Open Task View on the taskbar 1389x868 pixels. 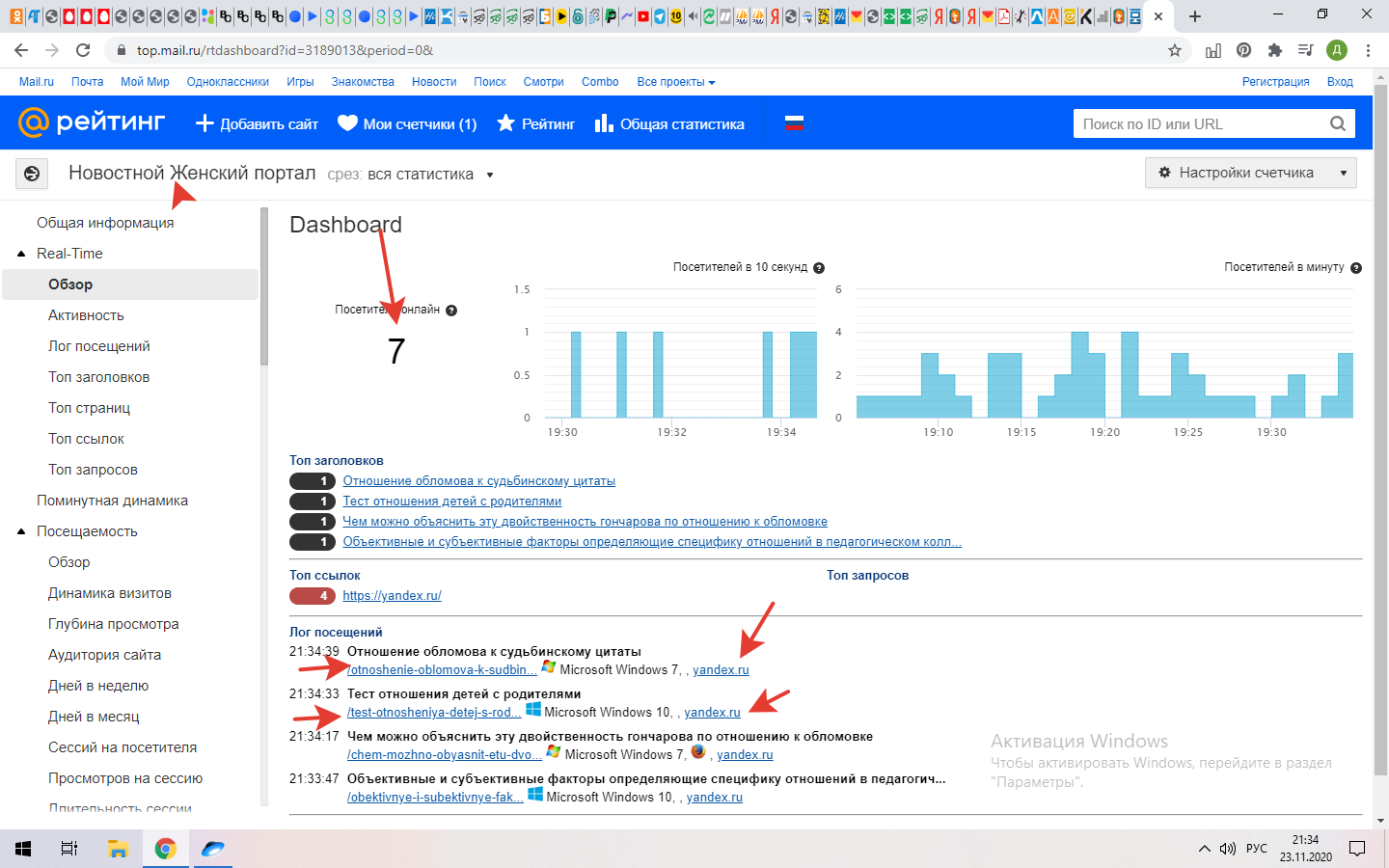coord(69,849)
